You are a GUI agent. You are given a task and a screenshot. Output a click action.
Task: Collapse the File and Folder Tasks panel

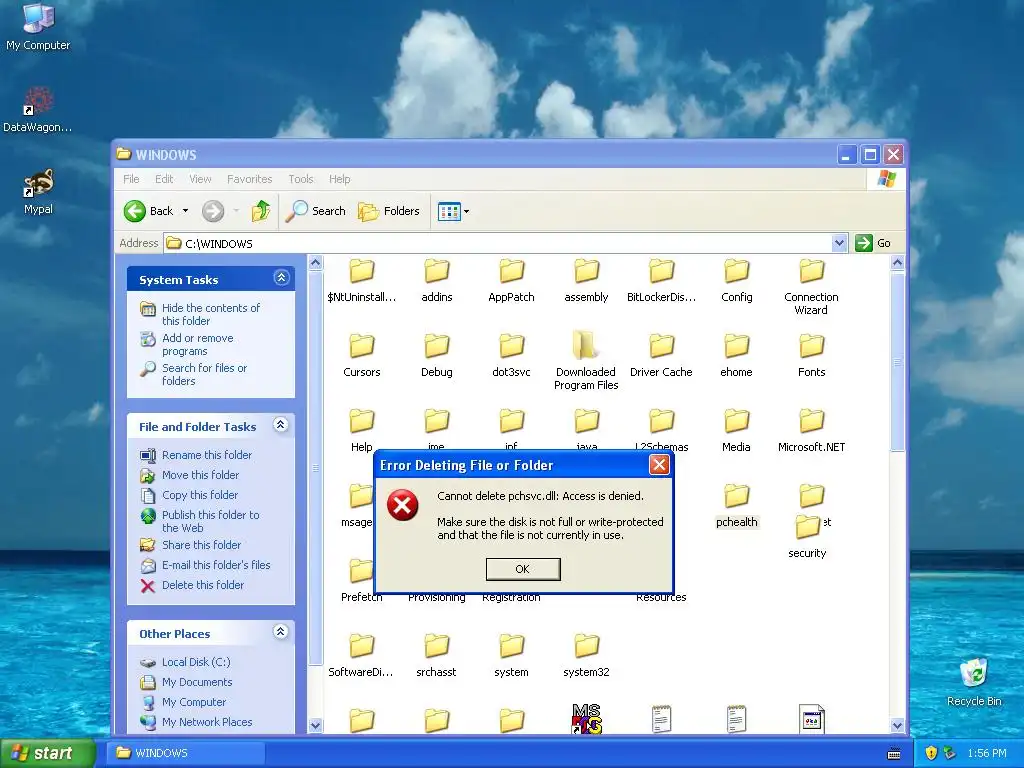click(281, 425)
